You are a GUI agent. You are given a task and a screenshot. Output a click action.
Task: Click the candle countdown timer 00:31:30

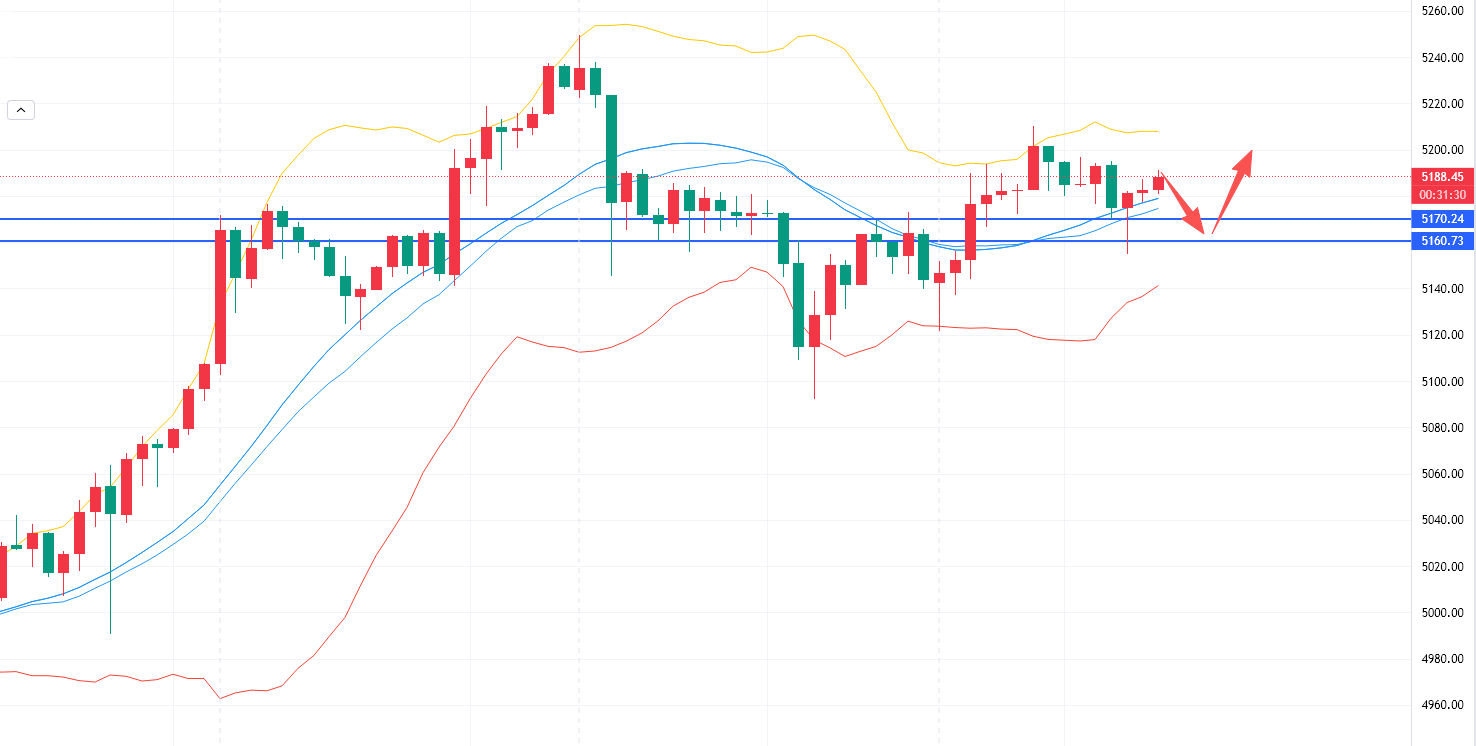(1442, 194)
